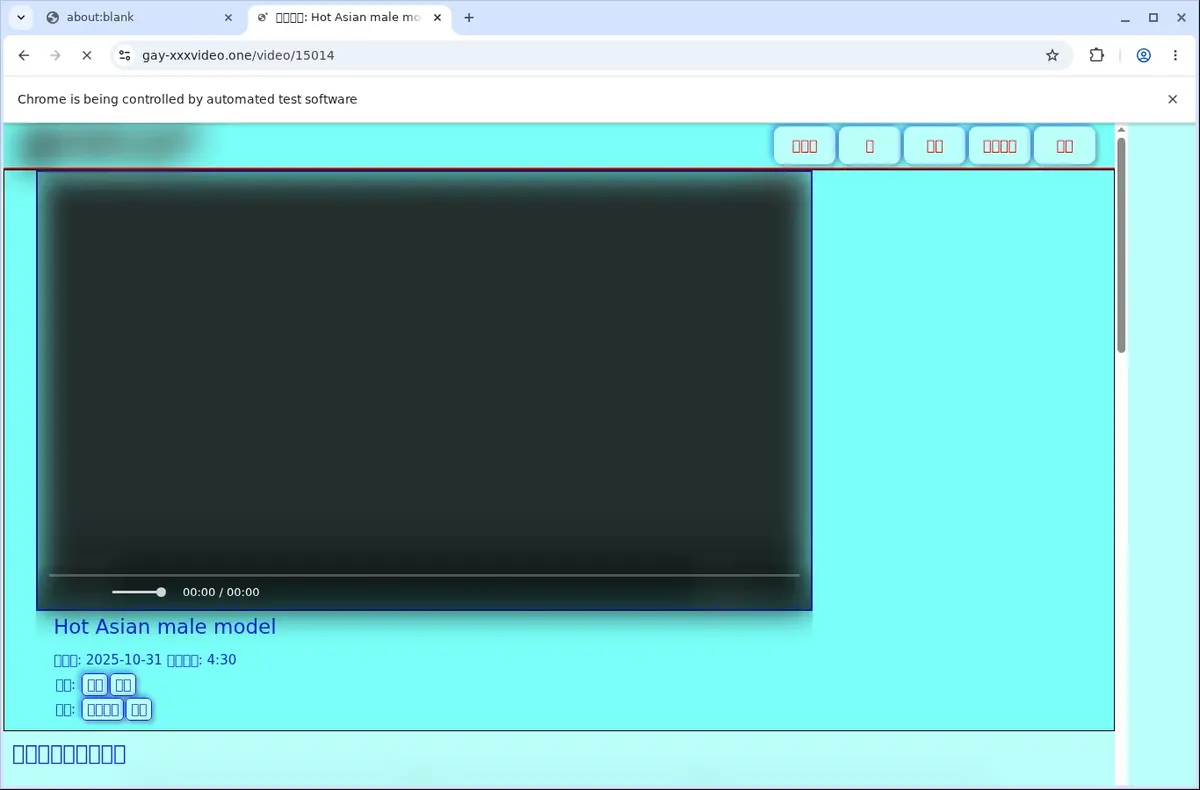Click the 2025-10-31 date text
This screenshot has width=1200, height=790.
click(124, 660)
